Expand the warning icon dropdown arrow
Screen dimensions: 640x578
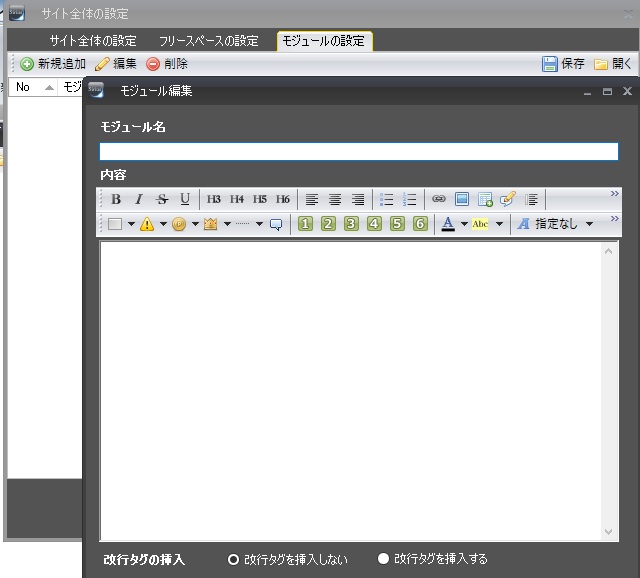pos(163,224)
